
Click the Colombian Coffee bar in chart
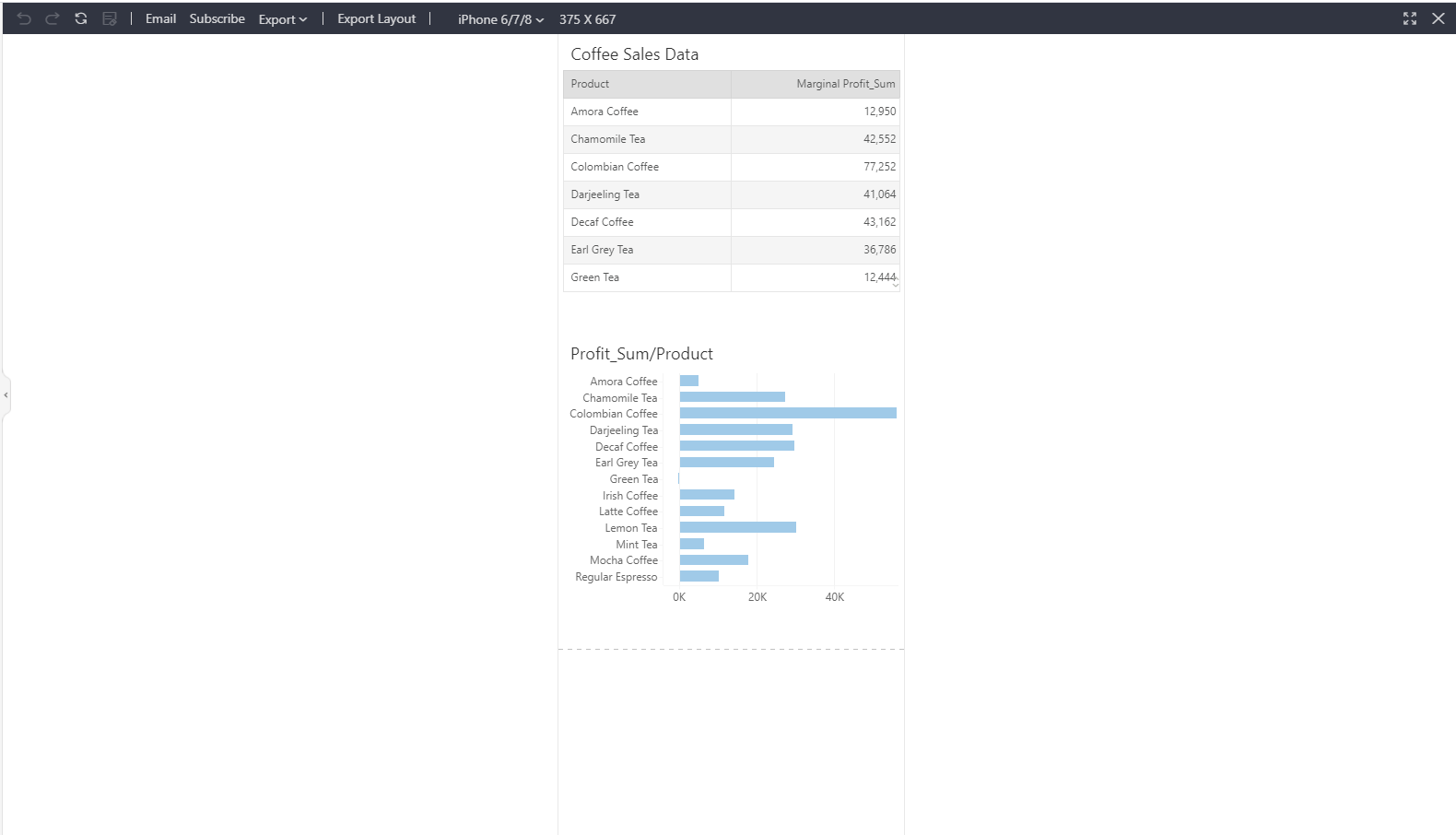788,413
